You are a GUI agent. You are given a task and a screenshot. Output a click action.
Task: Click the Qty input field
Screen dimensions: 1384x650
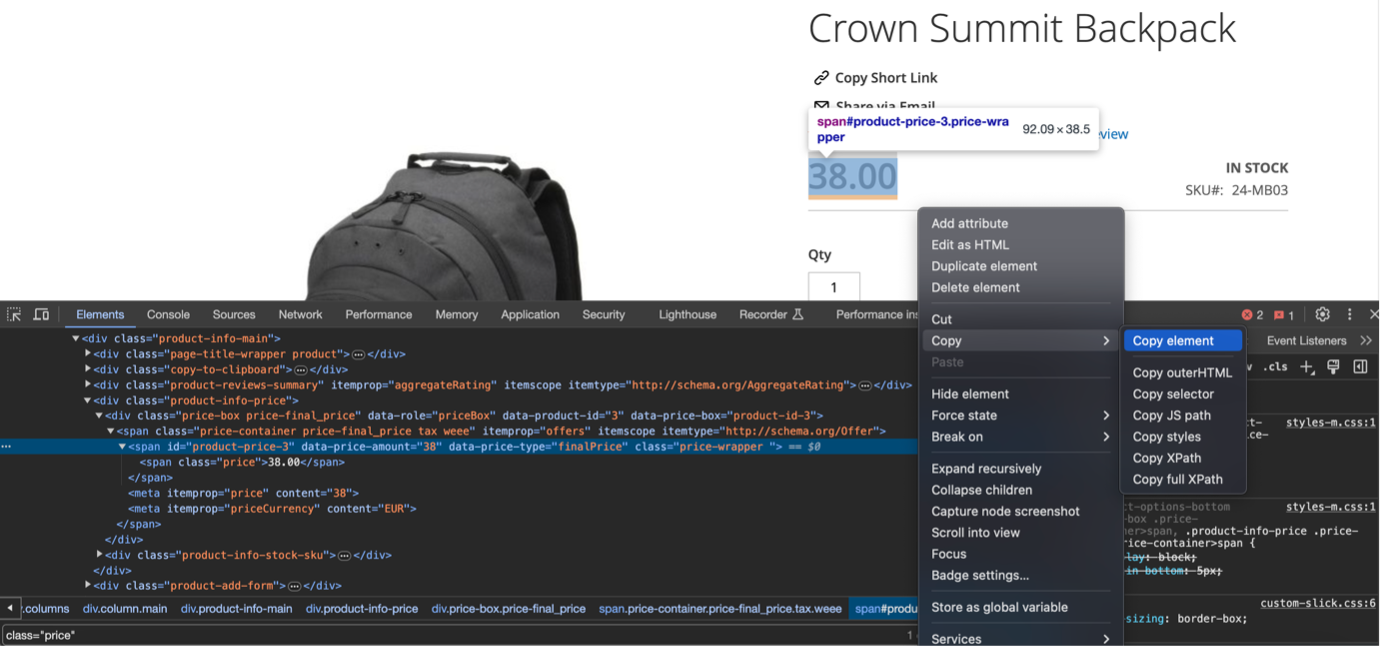[834, 288]
